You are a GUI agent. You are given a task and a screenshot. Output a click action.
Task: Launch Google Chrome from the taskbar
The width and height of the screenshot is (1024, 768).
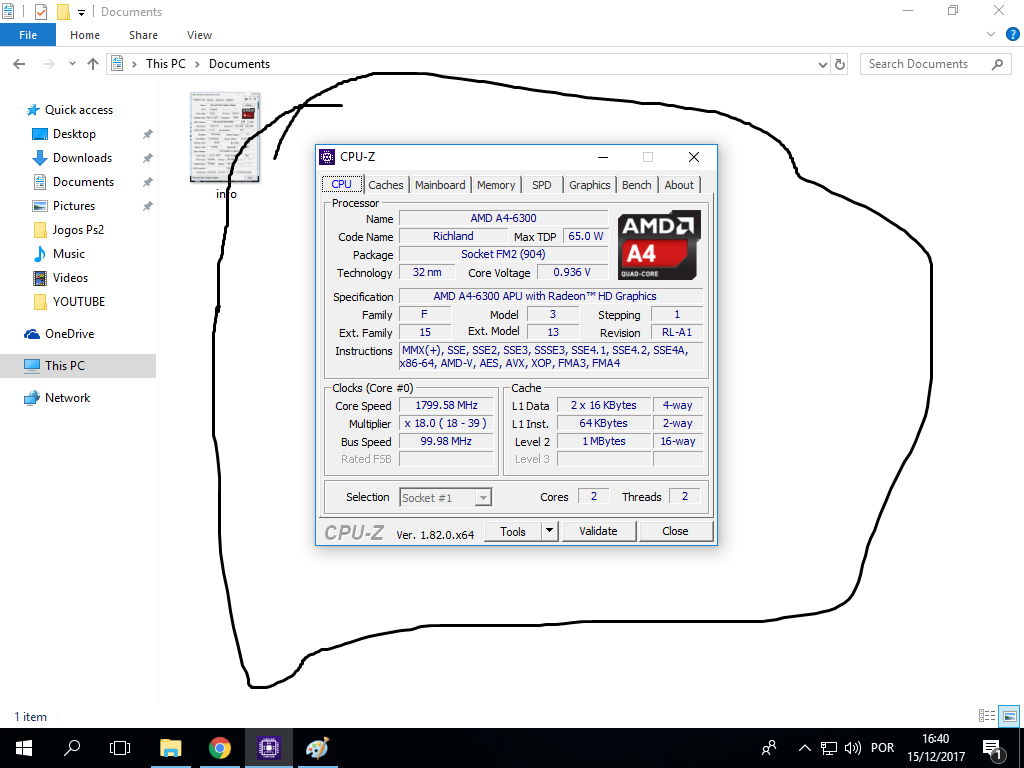(x=220, y=748)
